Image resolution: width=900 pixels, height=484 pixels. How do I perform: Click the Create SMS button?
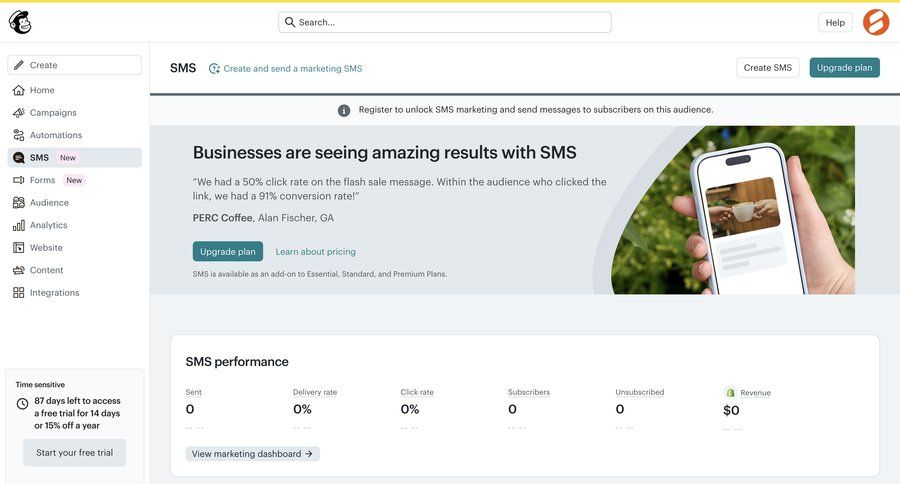[x=767, y=68]
